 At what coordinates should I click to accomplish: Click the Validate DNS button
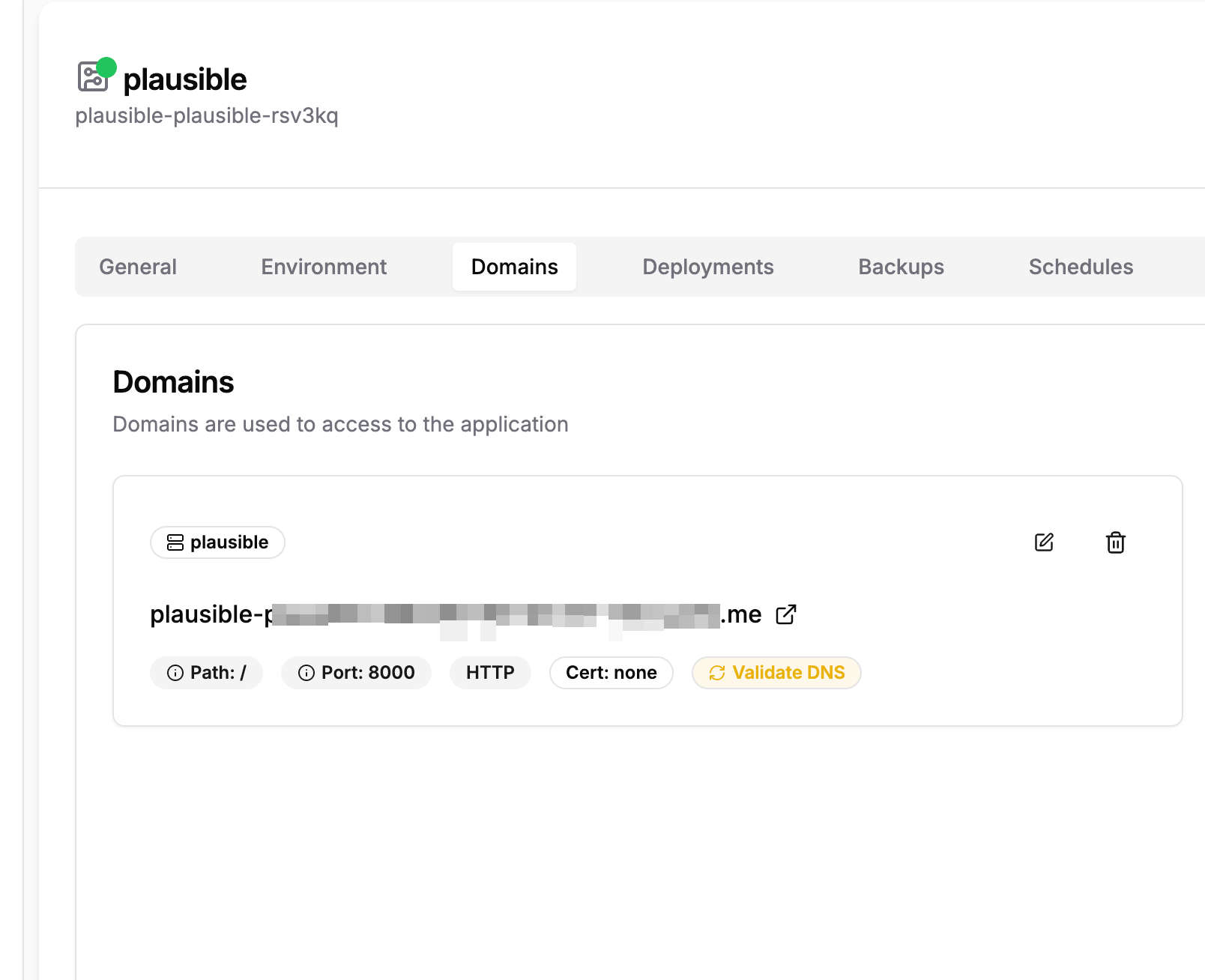coord(776,673)
